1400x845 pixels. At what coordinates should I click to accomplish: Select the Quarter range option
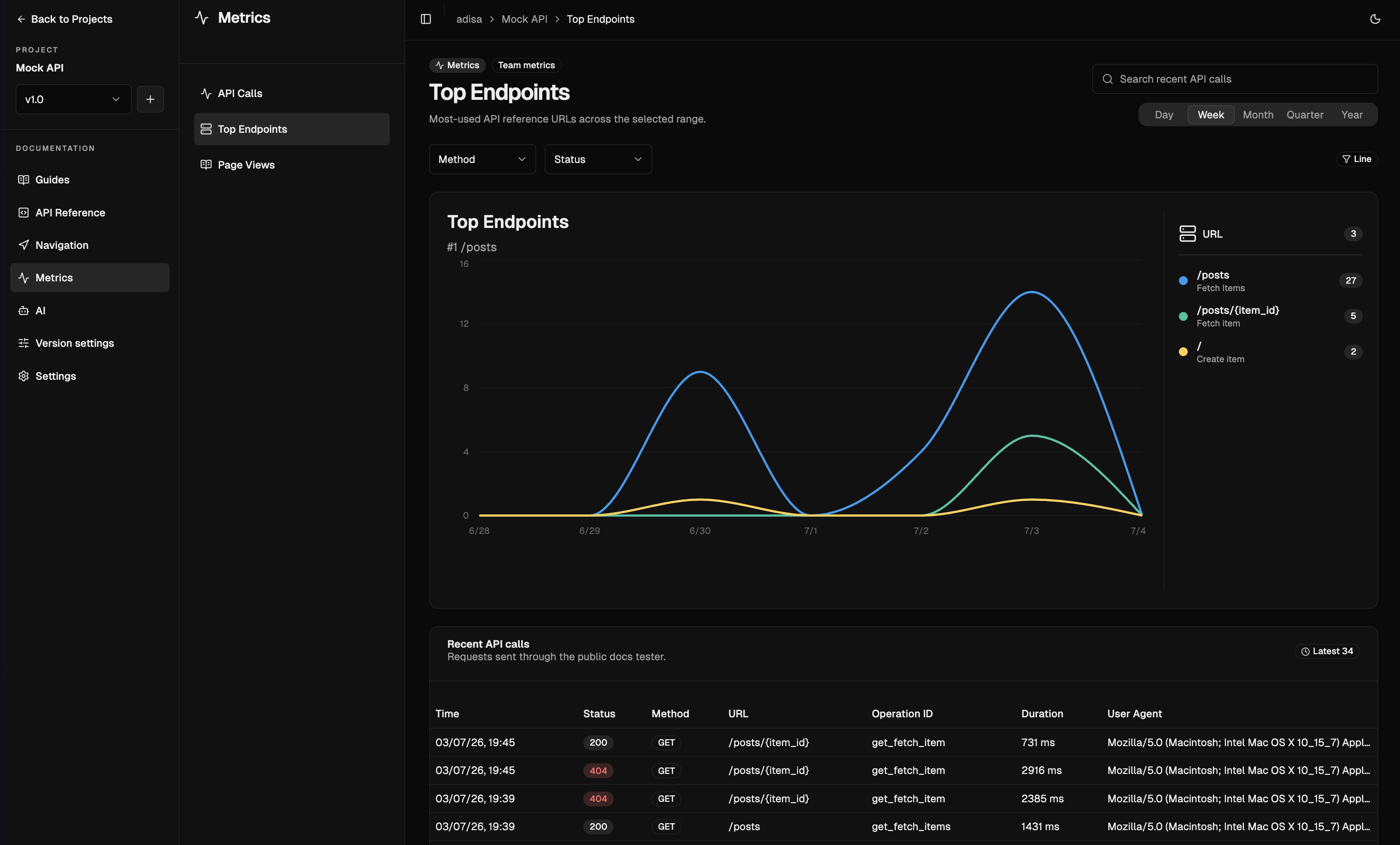pos(1305,115)
